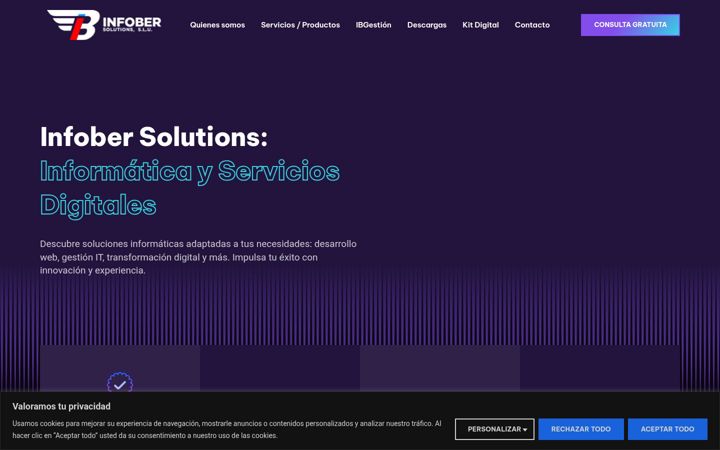Open the Servicios / Productos menu

(x=300, y=25)
